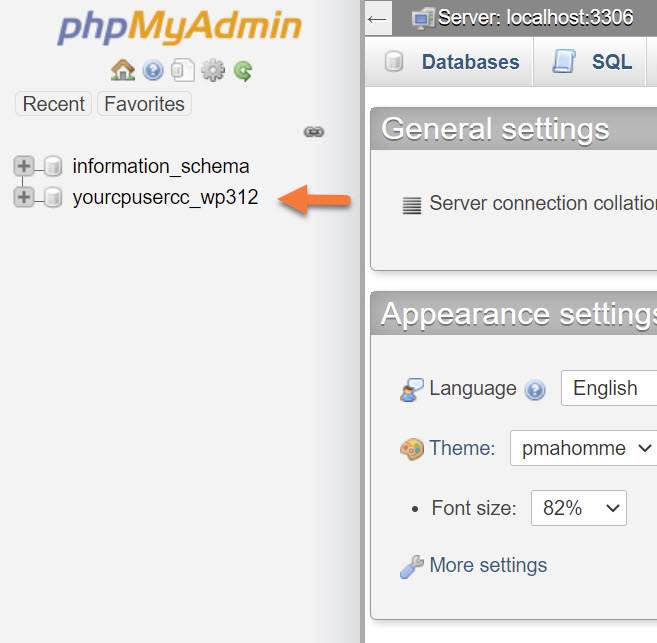Reload navigation panel with green refresh icon
Image resolution: width=657 pixels, height=643 pixels.
click(x=242, y=70)
